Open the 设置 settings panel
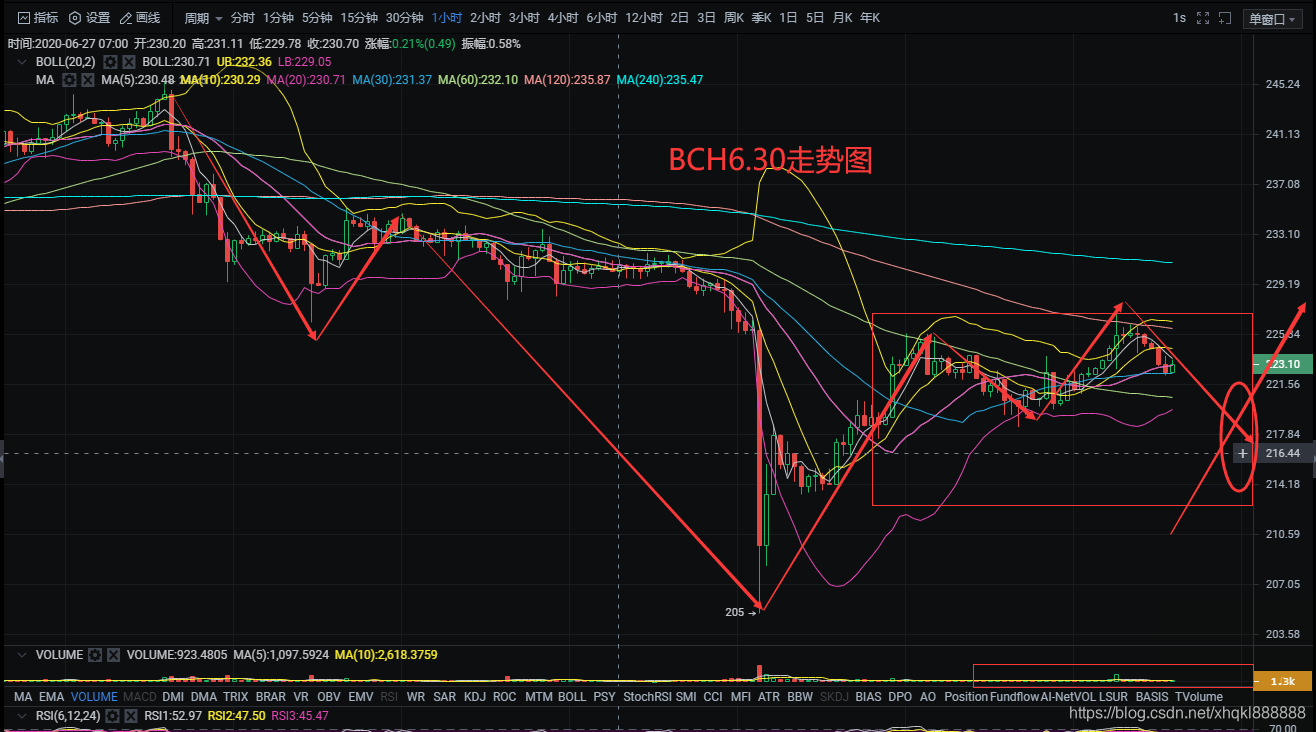1316x732 pixels. 89,18
